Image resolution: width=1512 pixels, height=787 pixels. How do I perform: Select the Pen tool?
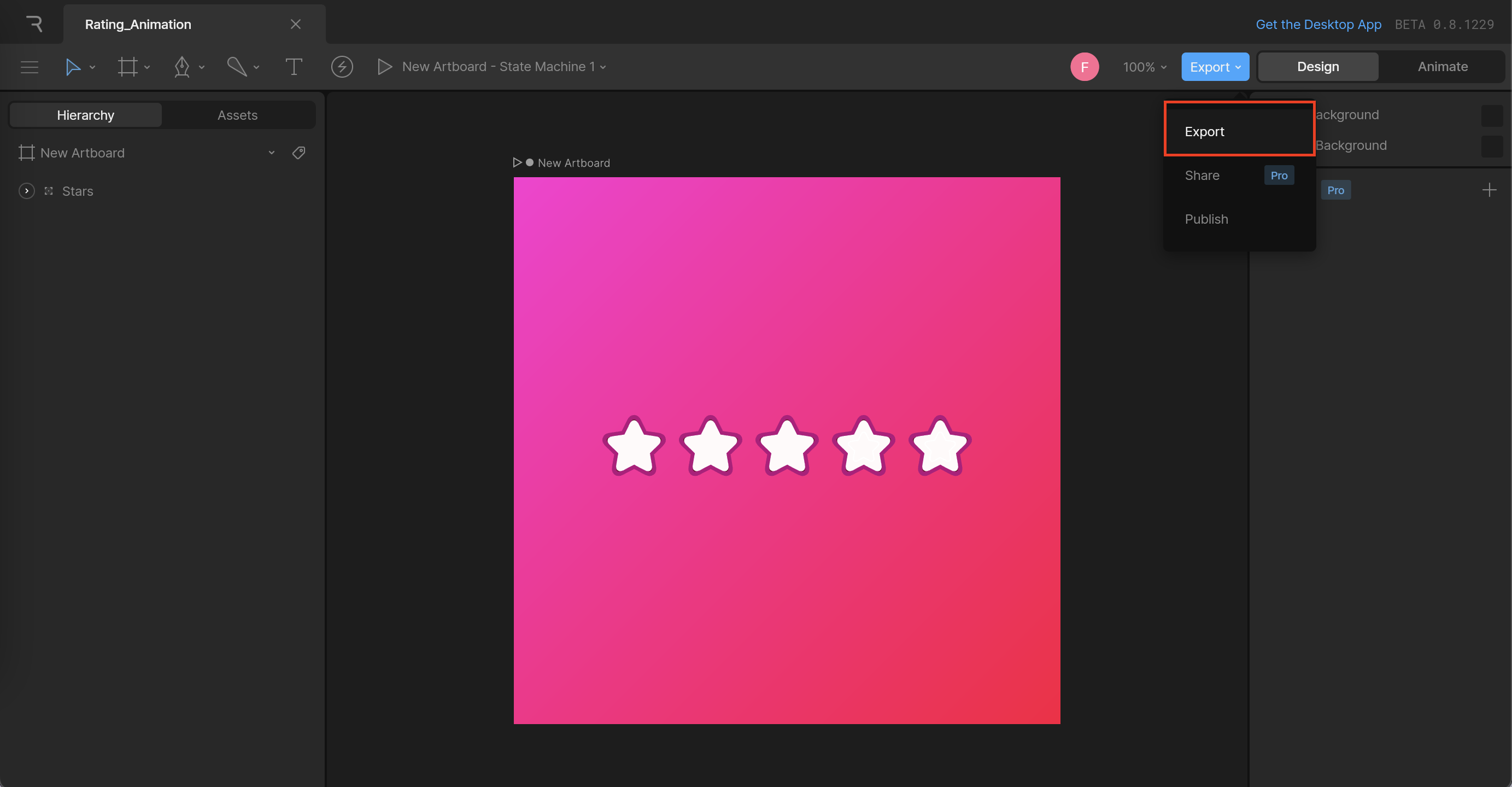182,67
